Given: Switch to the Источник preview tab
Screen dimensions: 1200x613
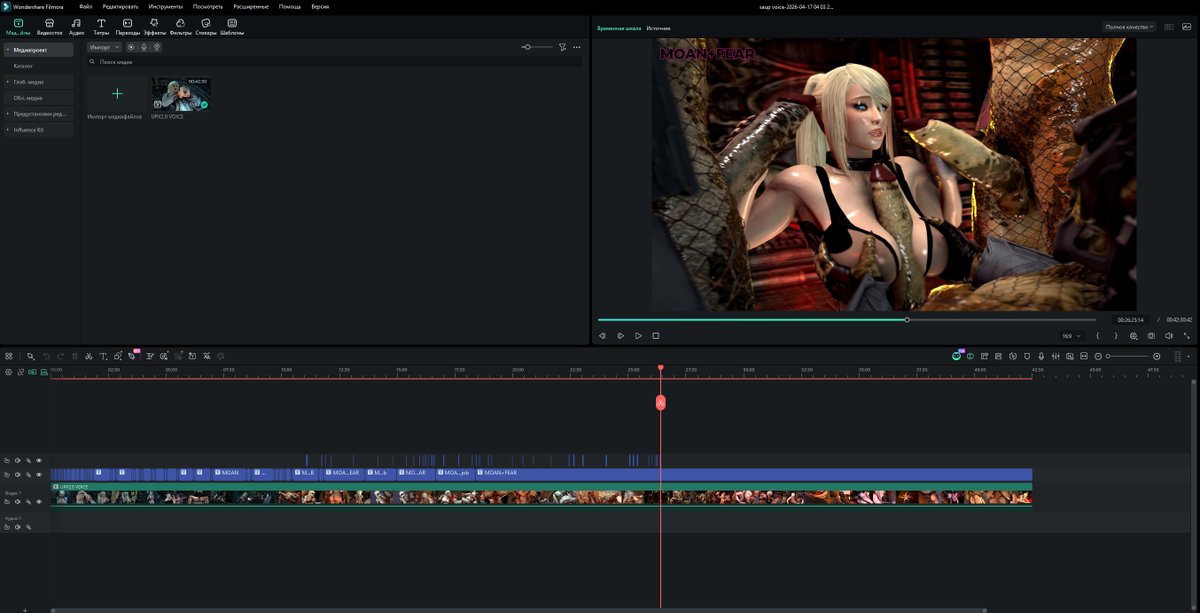Looking at the screenshot, I should pos(658,28).
